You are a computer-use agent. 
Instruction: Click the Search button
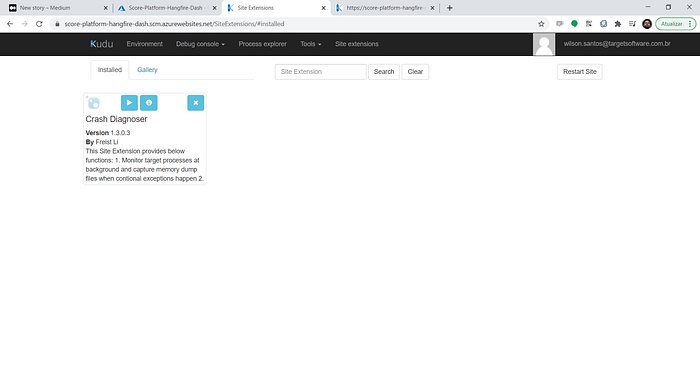click(x=384, y=72)
